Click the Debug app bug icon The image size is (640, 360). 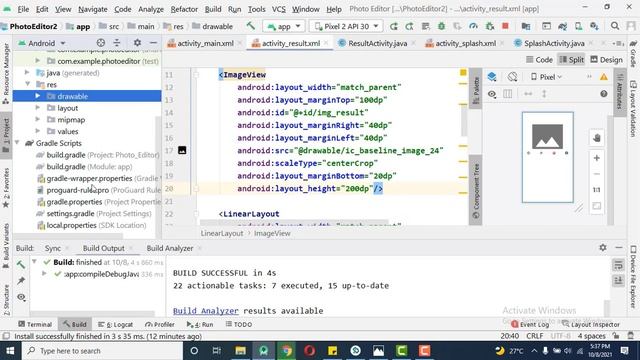pos(441,26)
